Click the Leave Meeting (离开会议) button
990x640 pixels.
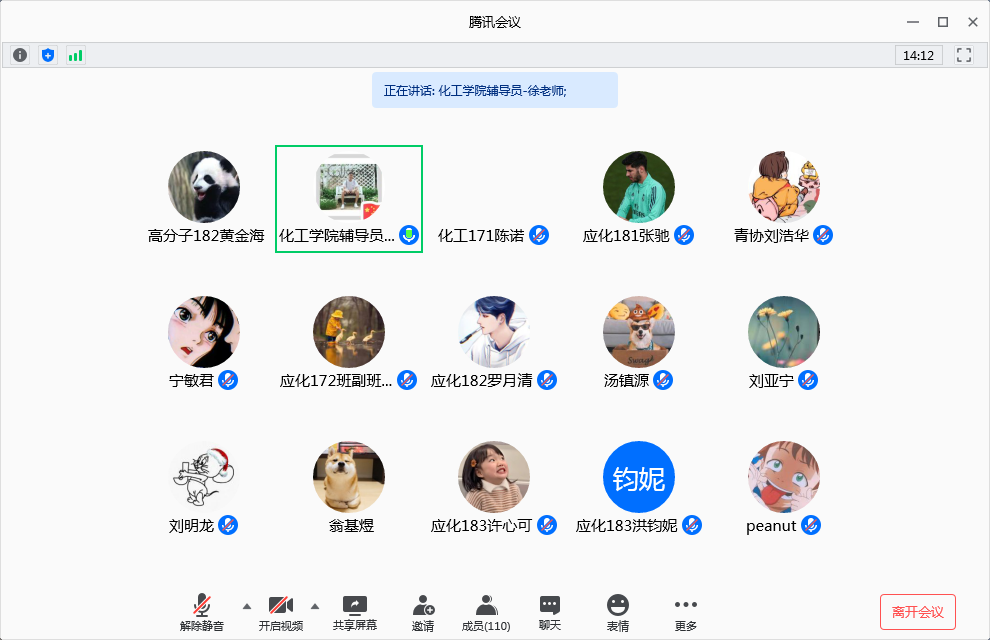click(x=918, y=612)
